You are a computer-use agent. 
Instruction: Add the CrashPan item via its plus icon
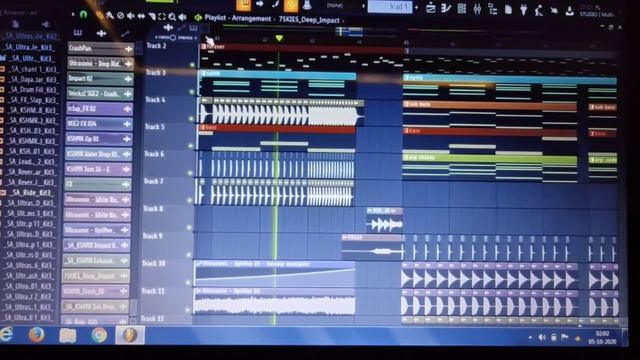pos(129,49)
